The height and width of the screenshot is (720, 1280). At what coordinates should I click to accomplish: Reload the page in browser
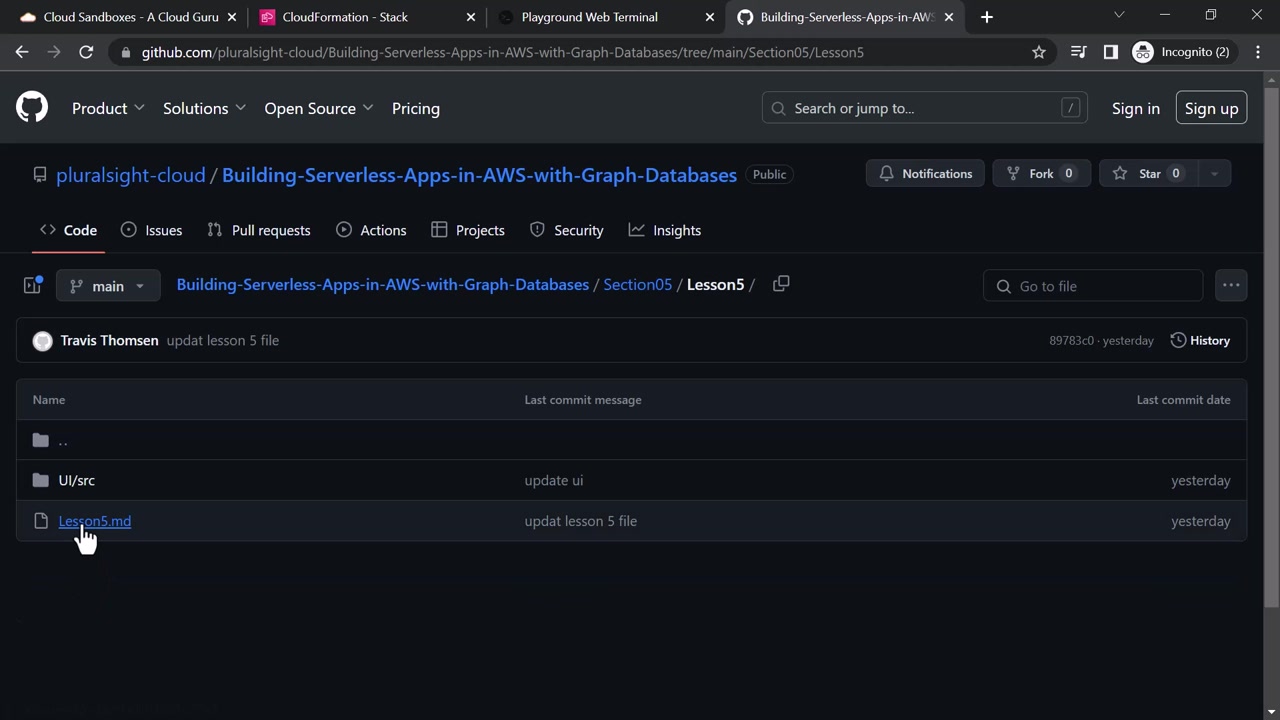[86, 52]
